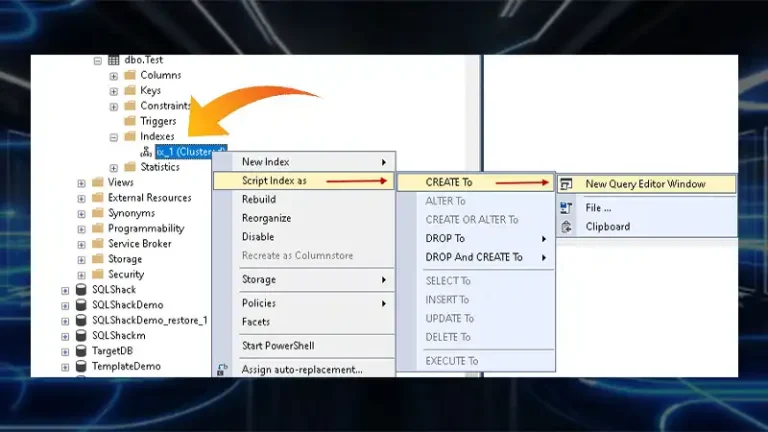
Task: Click the Keys folder icon
Action: click(x=130, y=90)
